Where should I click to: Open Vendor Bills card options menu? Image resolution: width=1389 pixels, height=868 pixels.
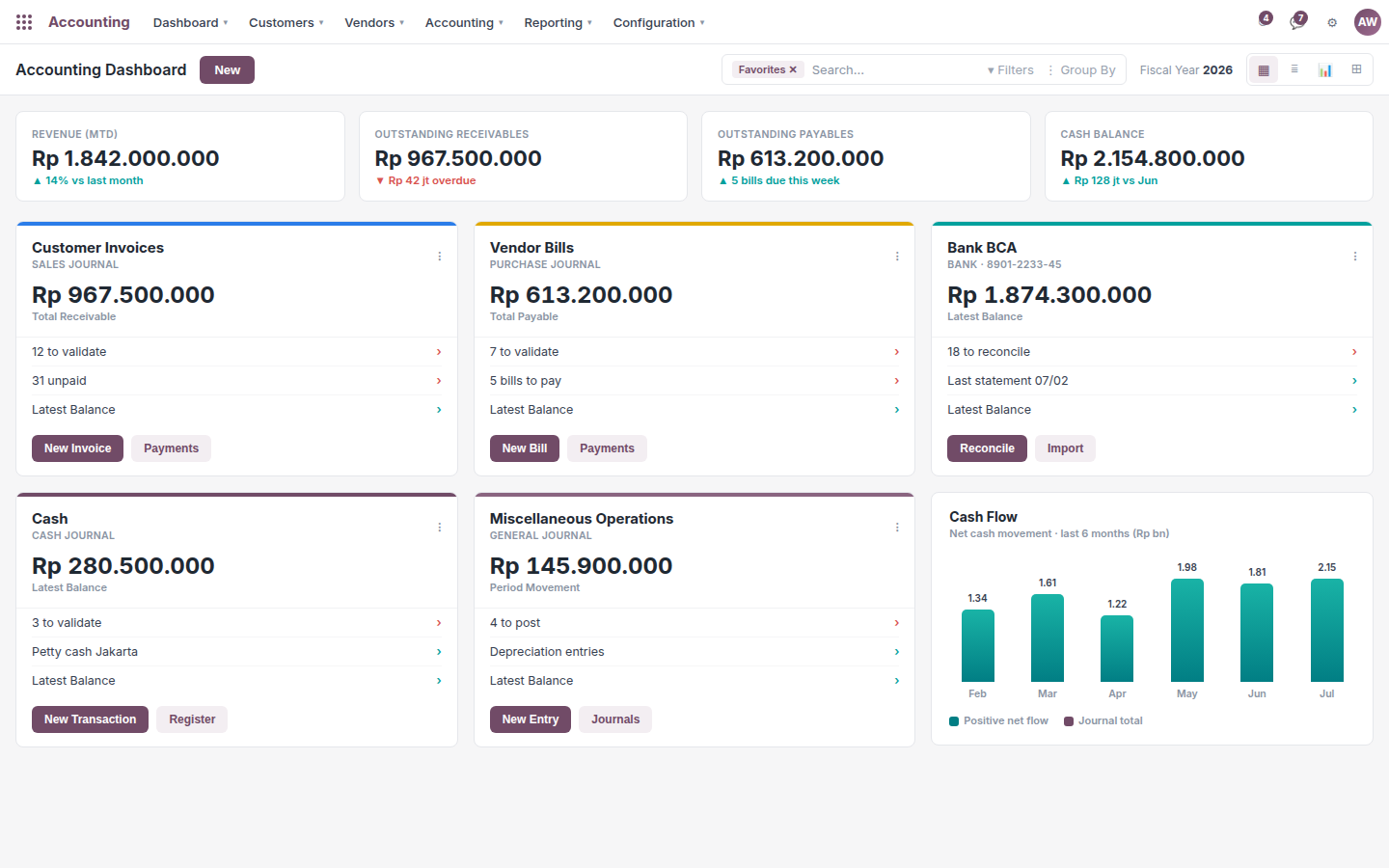click(897, 257)
